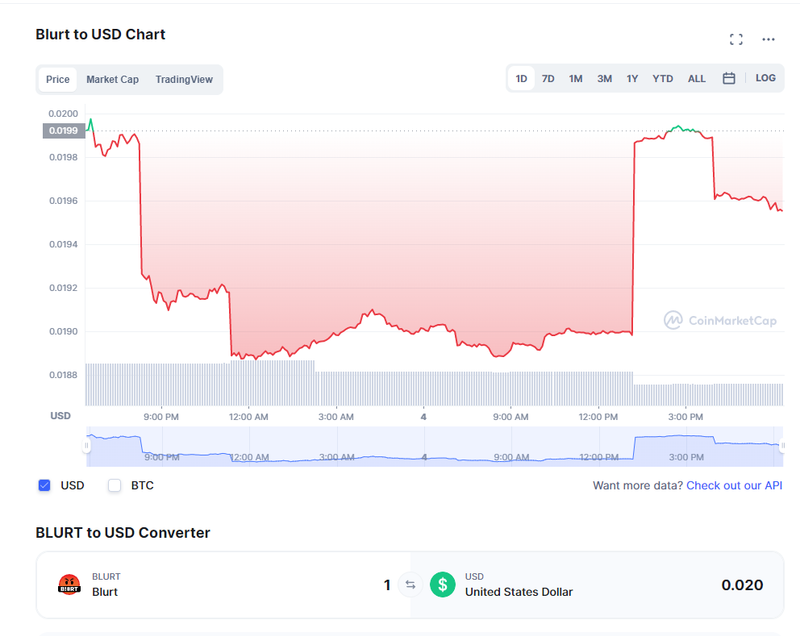
Task: Click the United States Dollar label
Action: (519, 592)
